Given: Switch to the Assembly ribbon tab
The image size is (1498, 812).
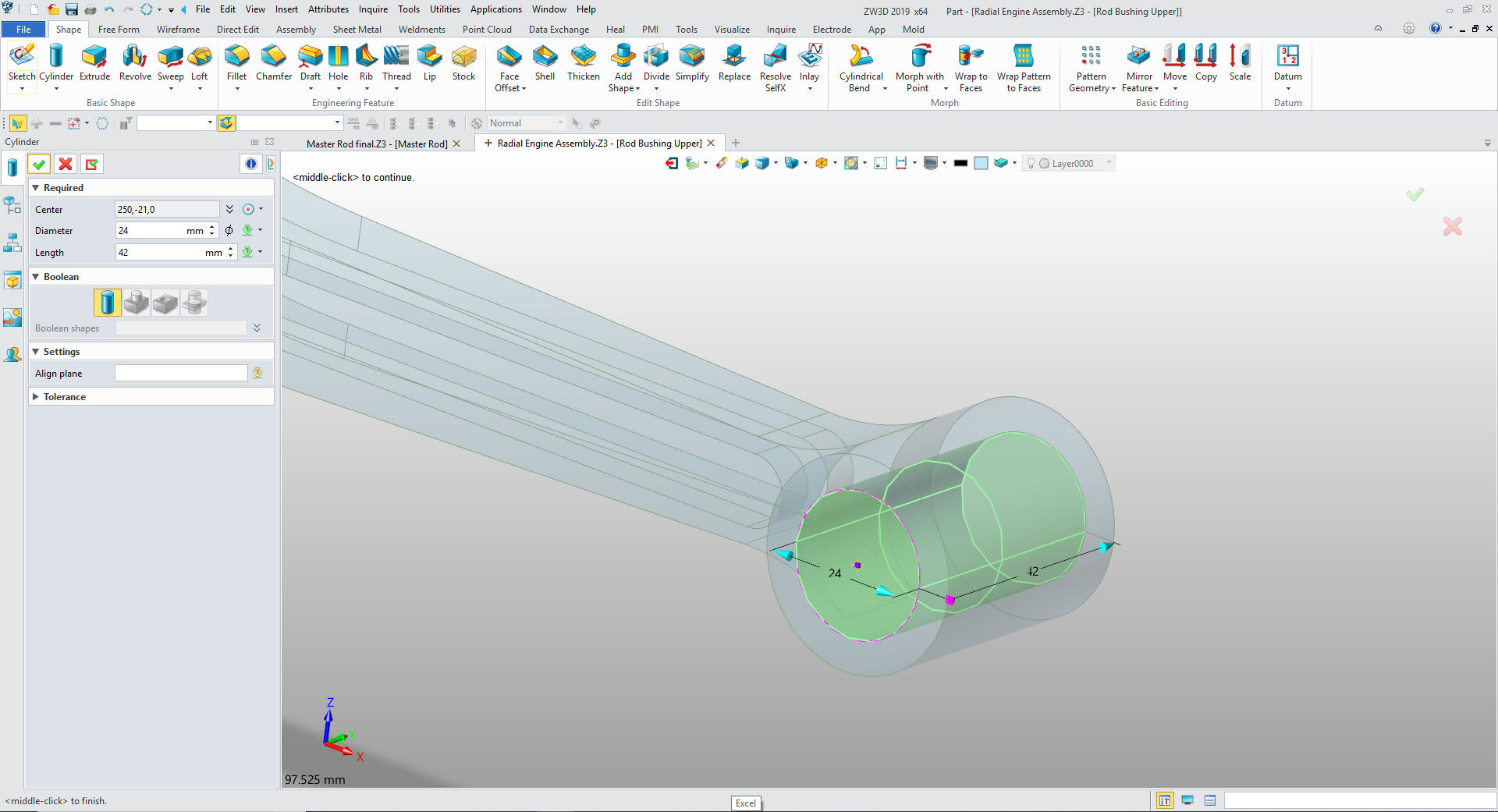Looking at the screenshot, I should (x=296, y=30).
